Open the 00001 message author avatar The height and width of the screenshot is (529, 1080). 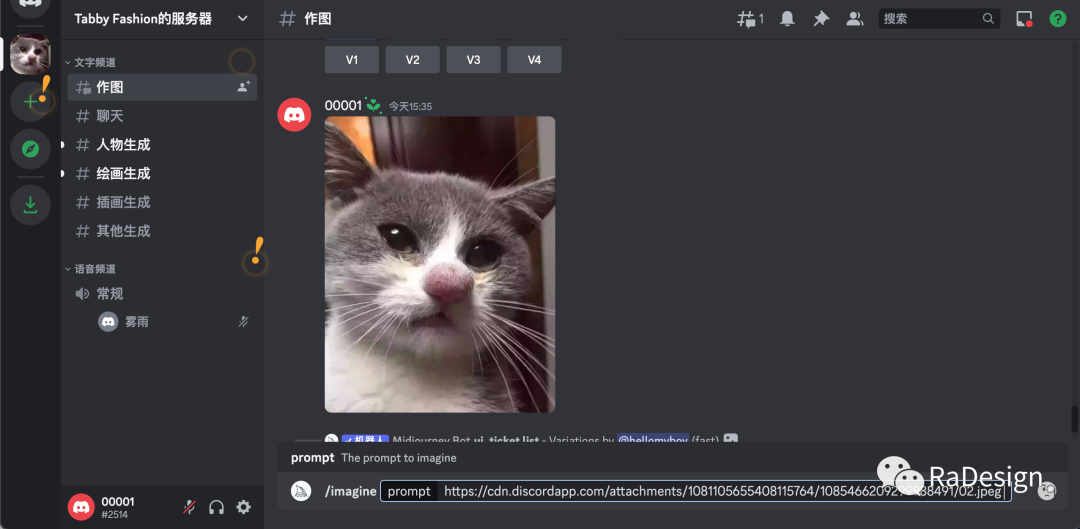click(294, 114)
